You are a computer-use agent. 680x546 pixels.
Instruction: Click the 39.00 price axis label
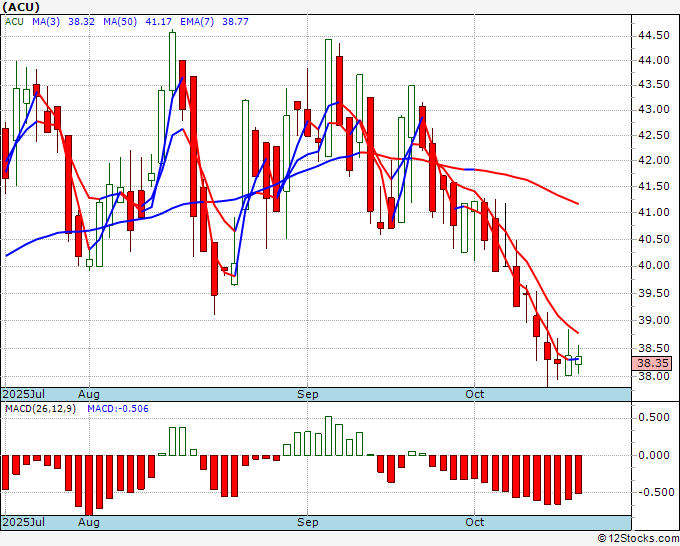tap(654, 320)
